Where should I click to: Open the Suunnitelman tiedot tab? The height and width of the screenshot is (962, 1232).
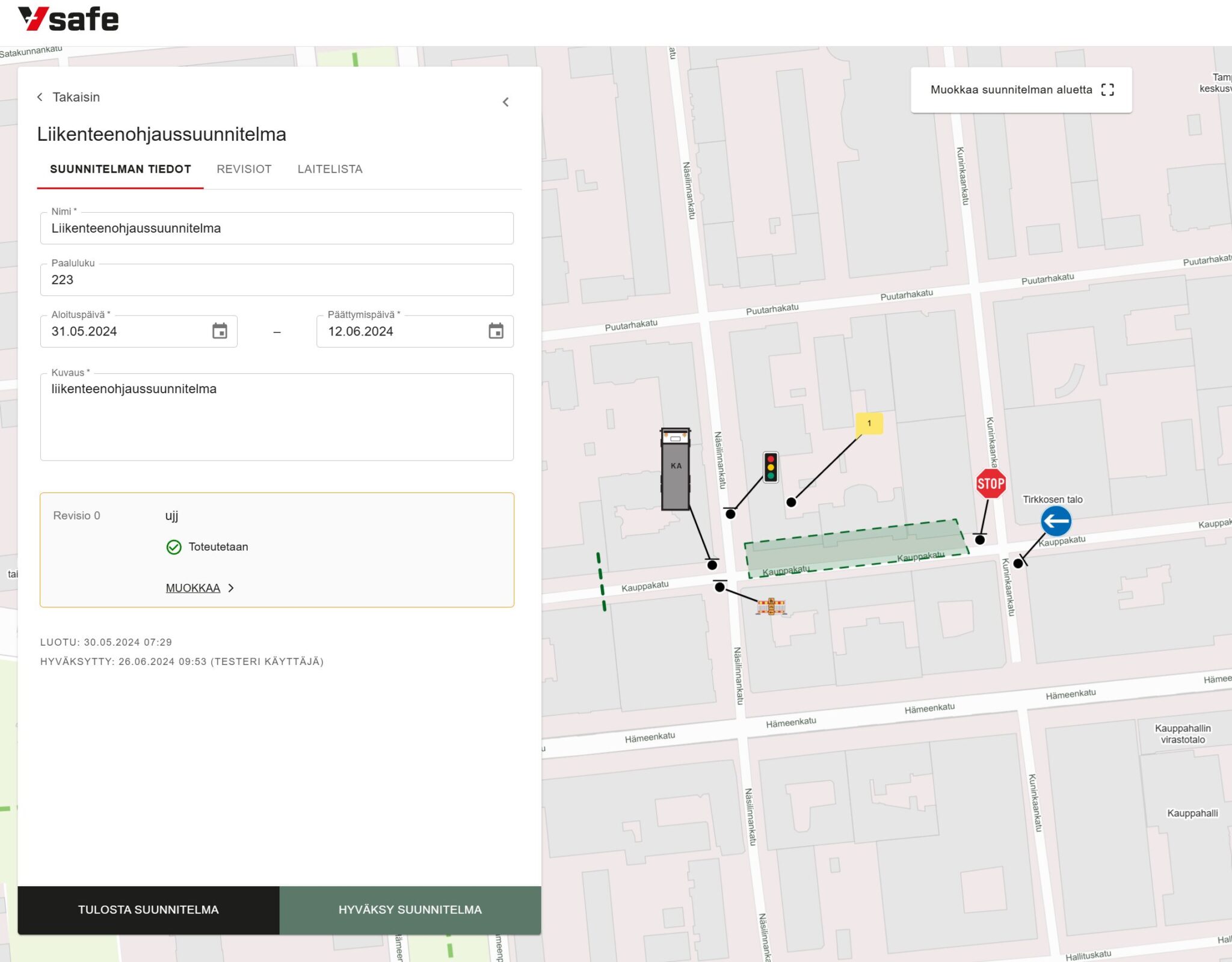point(120,169)
